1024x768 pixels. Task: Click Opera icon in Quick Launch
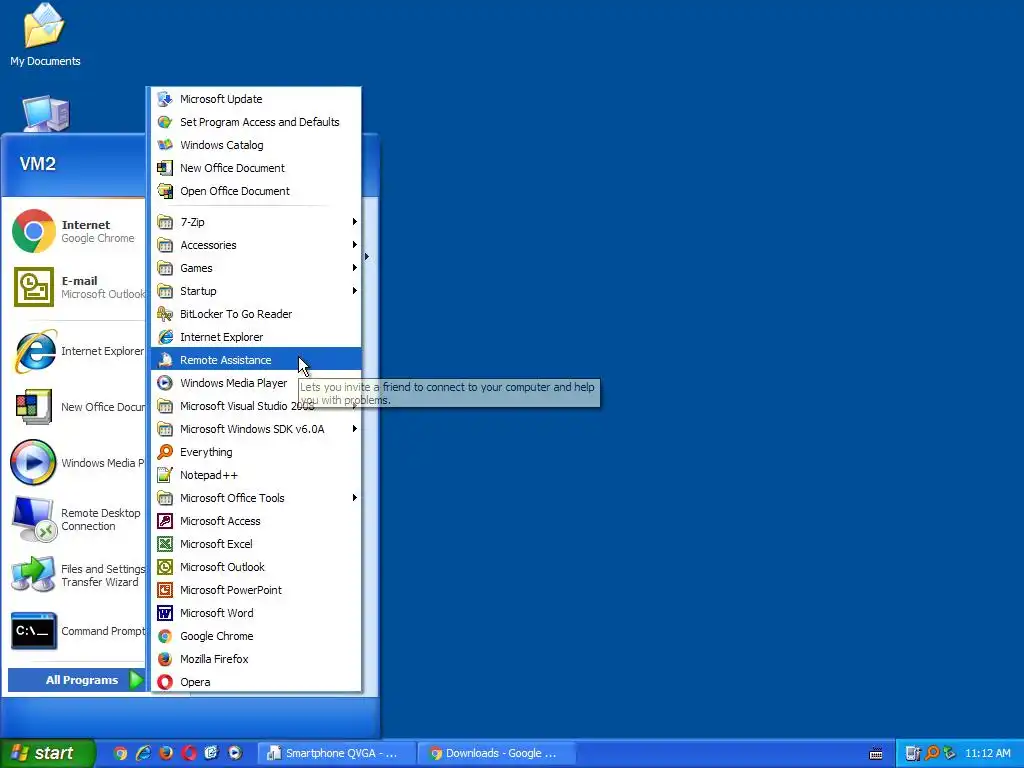[189, 753]
